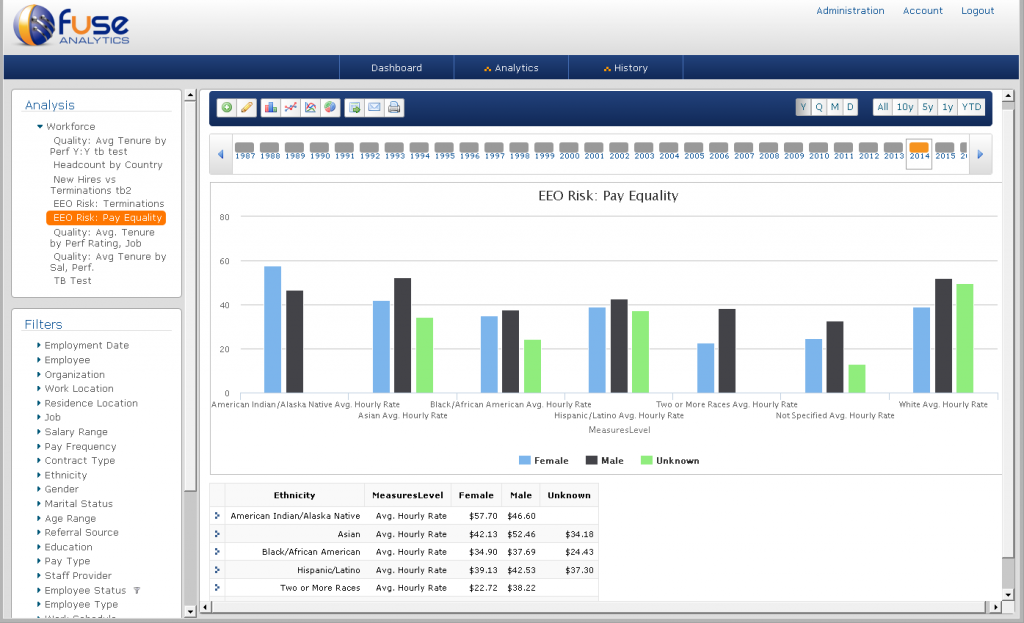This screenshot has width=1024, height=623.
Task: Click the export icon in toolbar
Action: pyautogui.click(x=355, y=108)
